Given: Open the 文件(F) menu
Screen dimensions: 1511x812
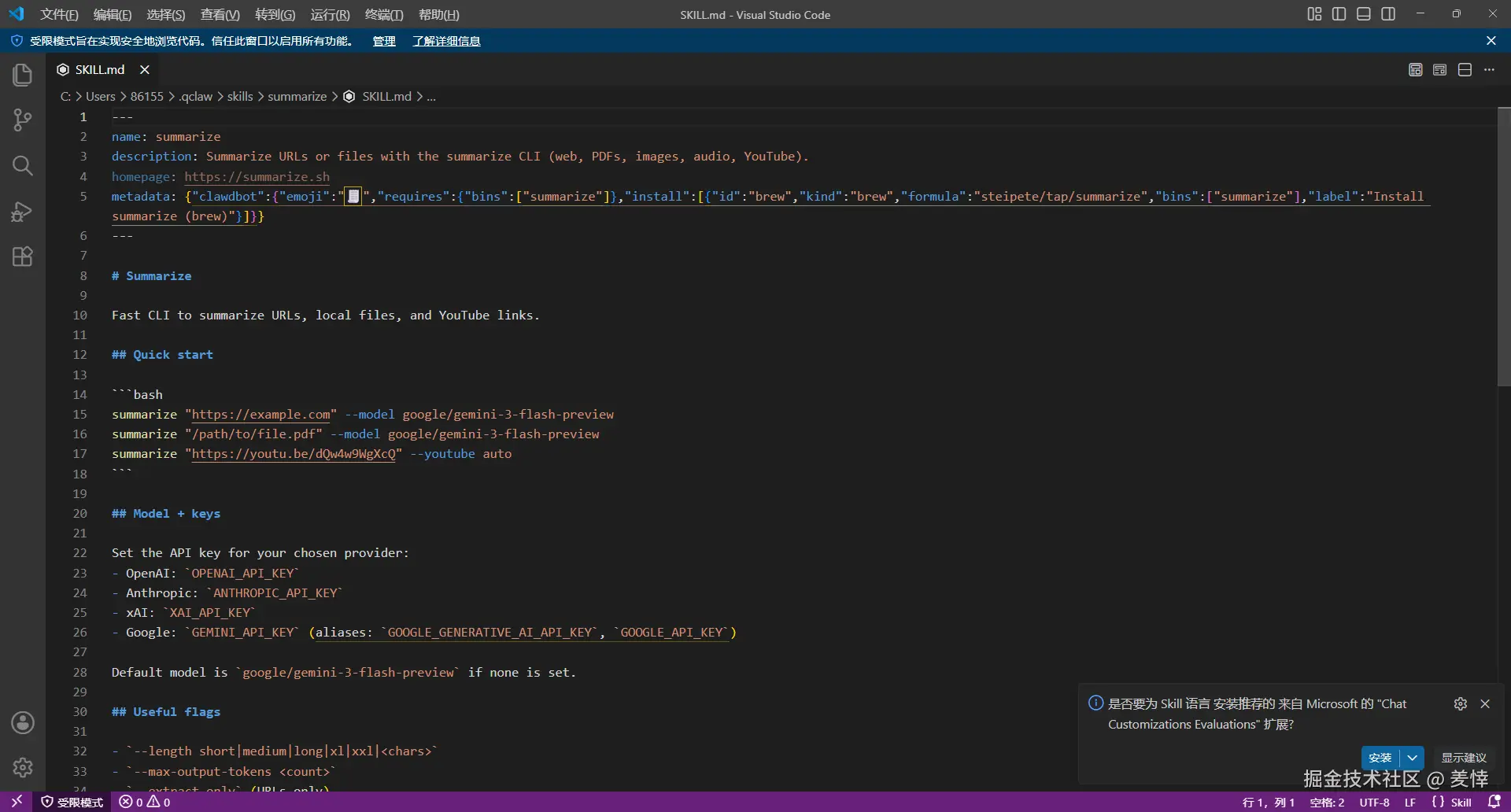Looking at the screenshot, I should coord(60,14).
